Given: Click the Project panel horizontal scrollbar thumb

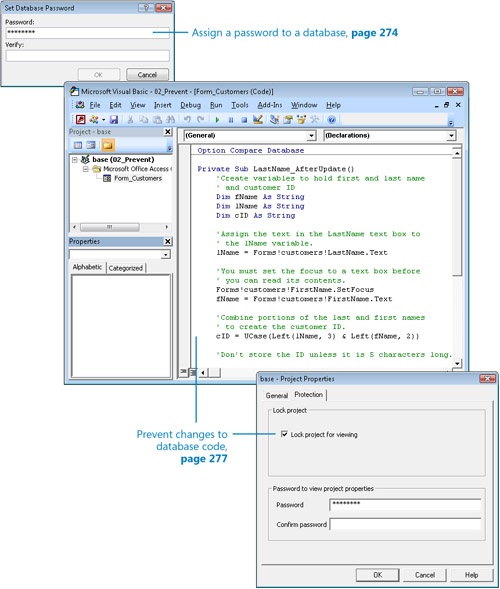Looking at the screenshot, I should [110, 227].
